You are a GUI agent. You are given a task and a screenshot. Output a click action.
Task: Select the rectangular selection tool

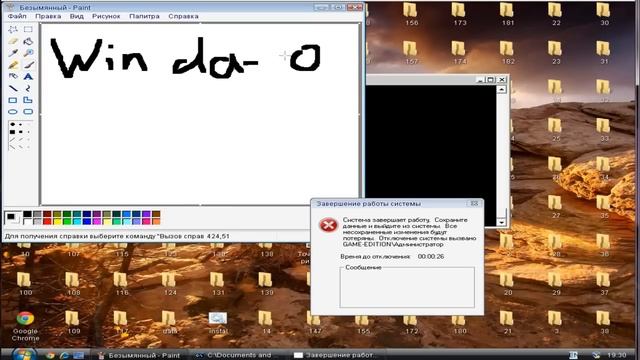[x=28, y=29]
